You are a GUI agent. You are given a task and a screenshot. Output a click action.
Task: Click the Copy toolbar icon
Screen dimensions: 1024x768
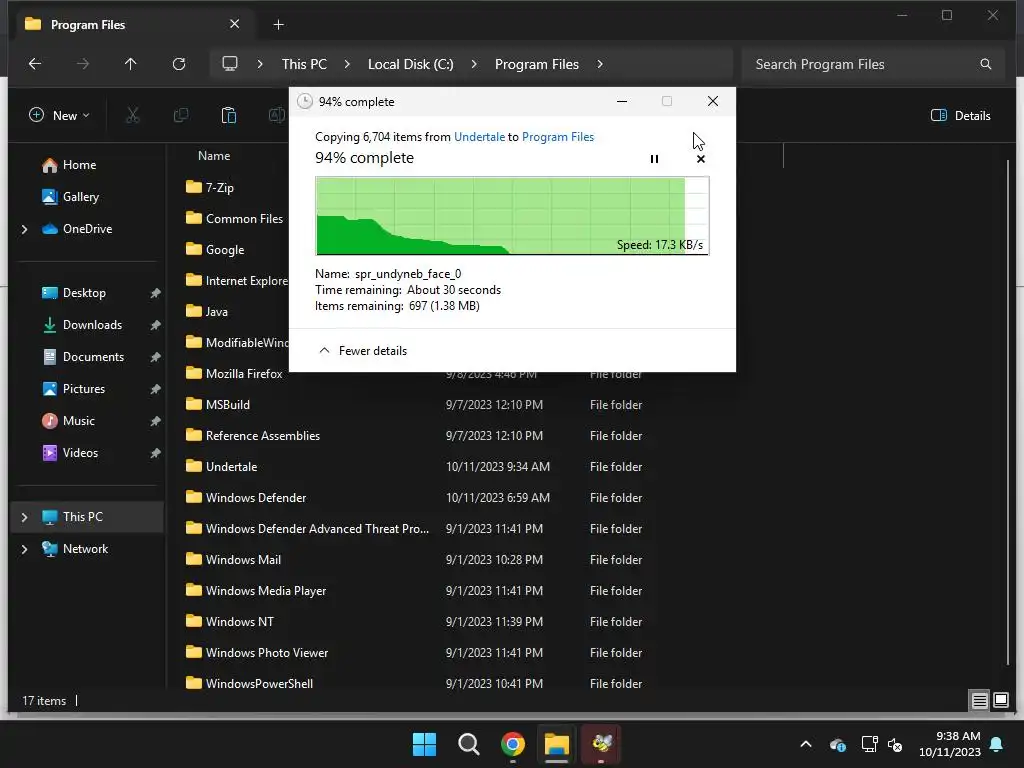[181, 116]
